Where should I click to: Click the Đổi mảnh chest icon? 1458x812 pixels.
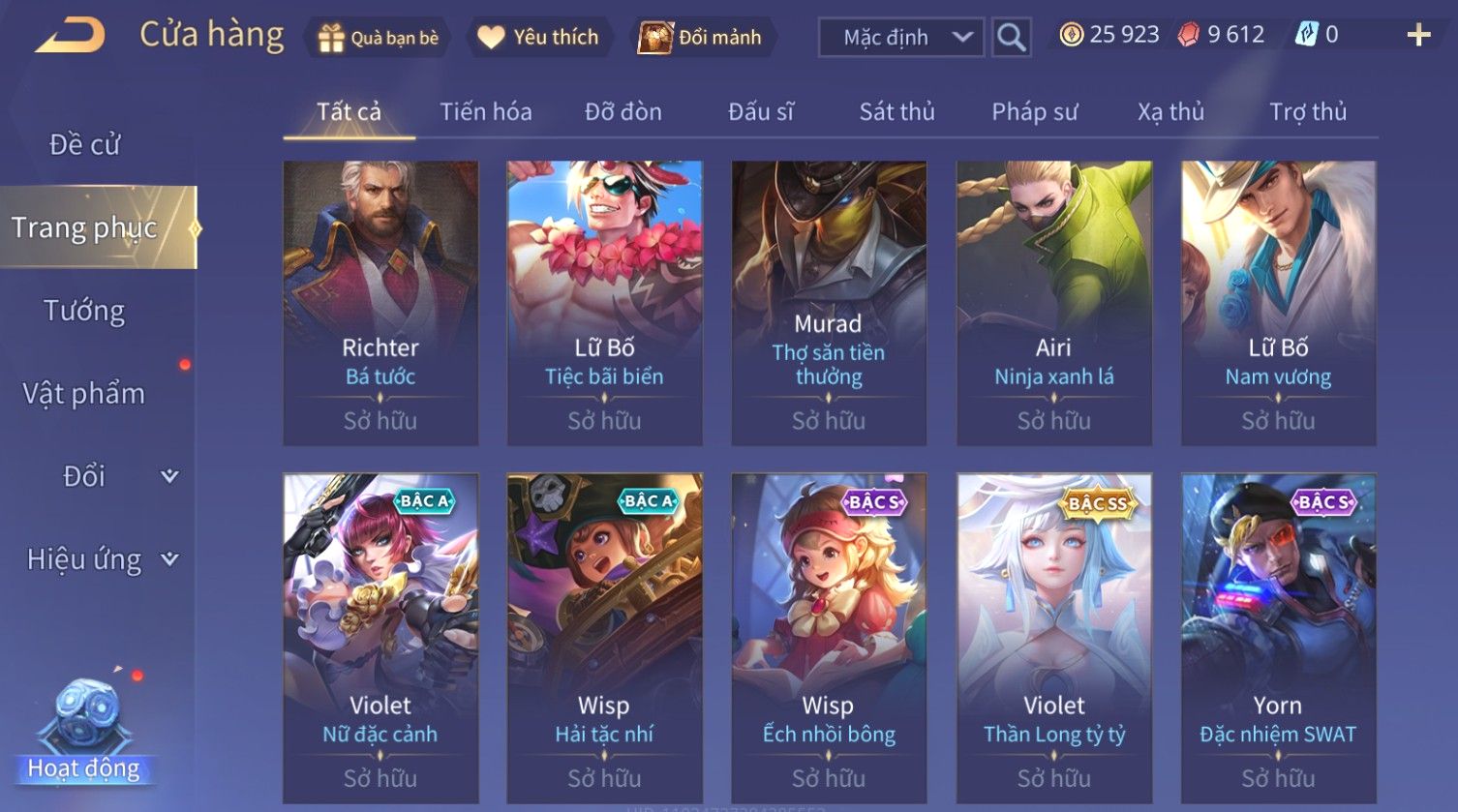click(x=655, y=38)
